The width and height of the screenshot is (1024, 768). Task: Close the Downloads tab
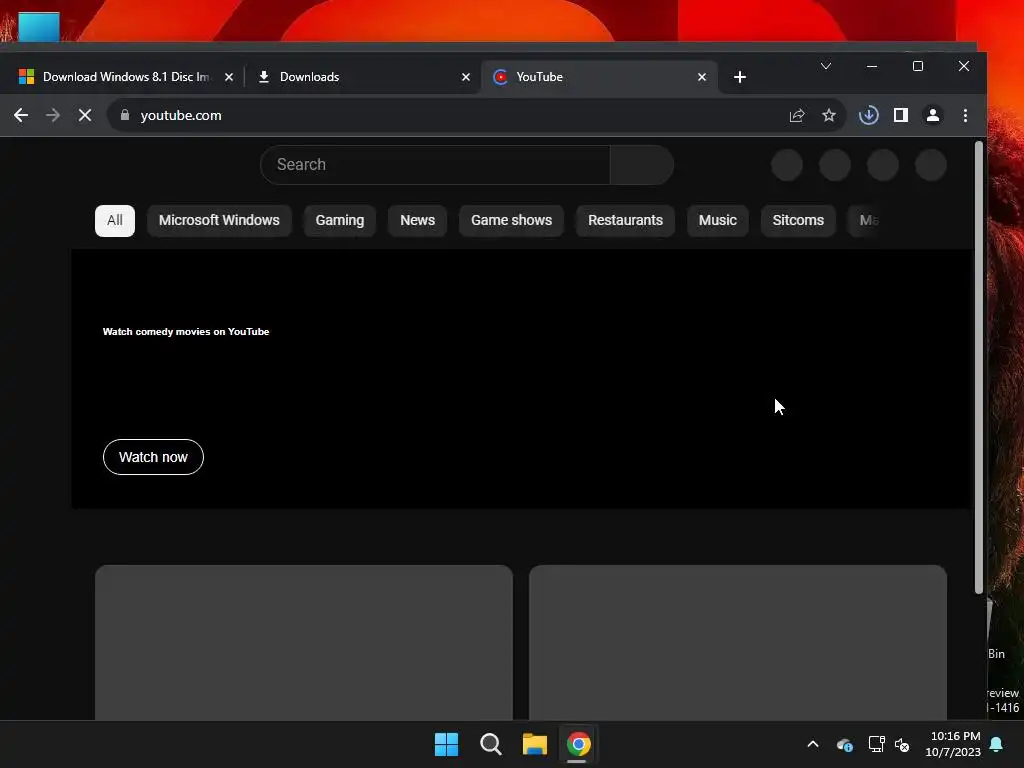466,77
